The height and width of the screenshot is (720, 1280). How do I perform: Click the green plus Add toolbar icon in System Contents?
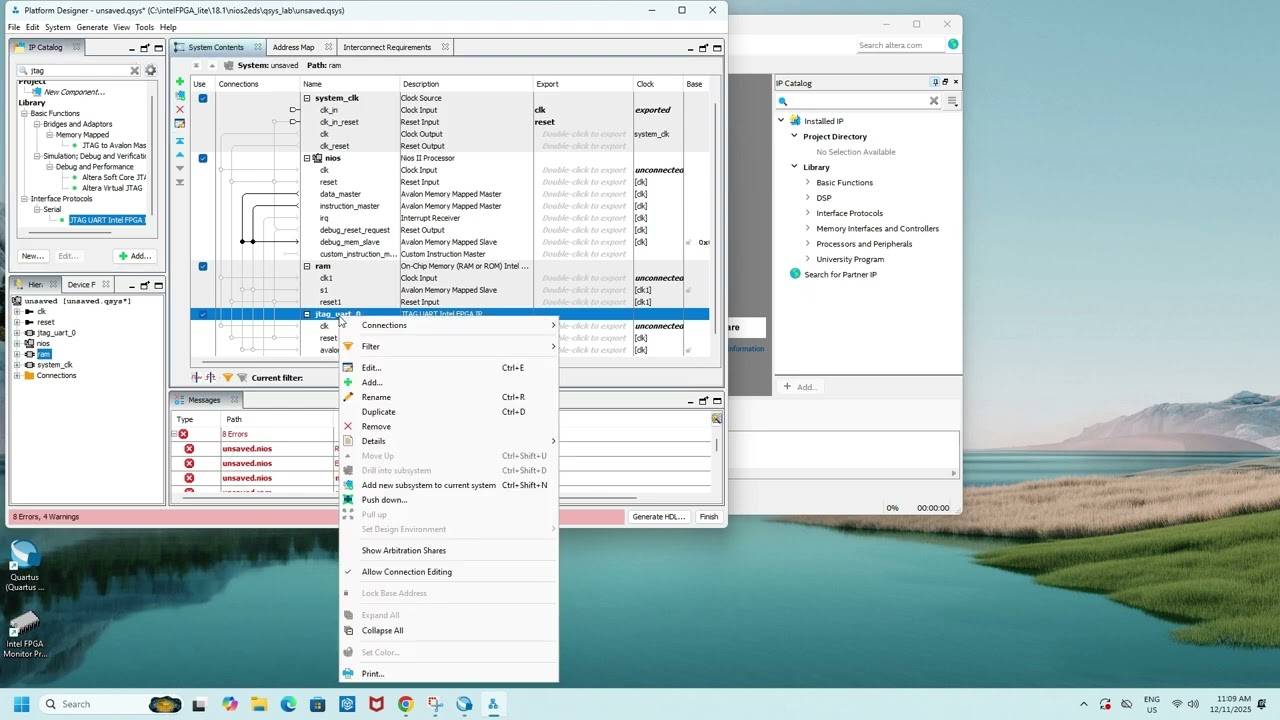pyautogui.click(x=180, y=82)
